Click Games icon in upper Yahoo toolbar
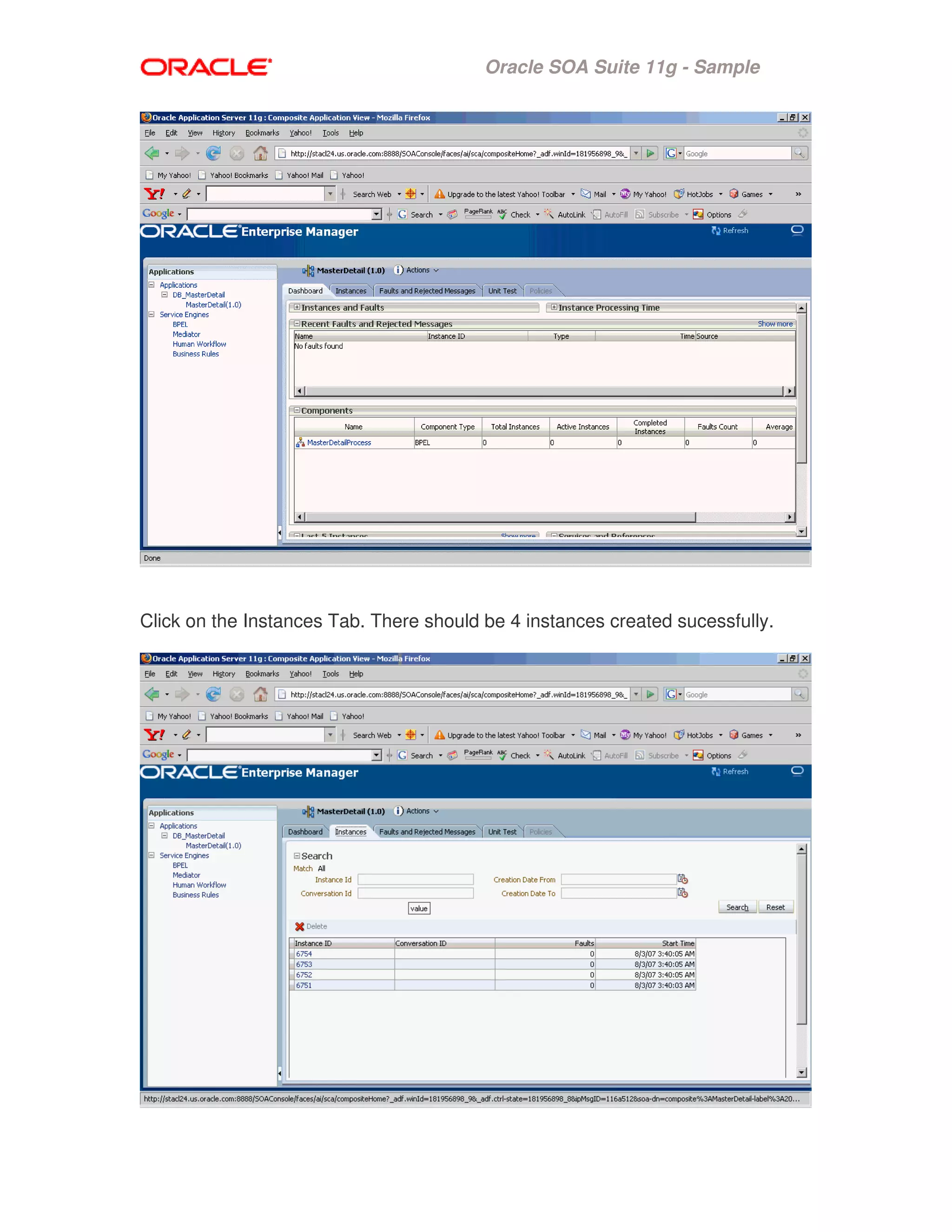This screenshot has height=1232, width=952. (x=734, y=193)
